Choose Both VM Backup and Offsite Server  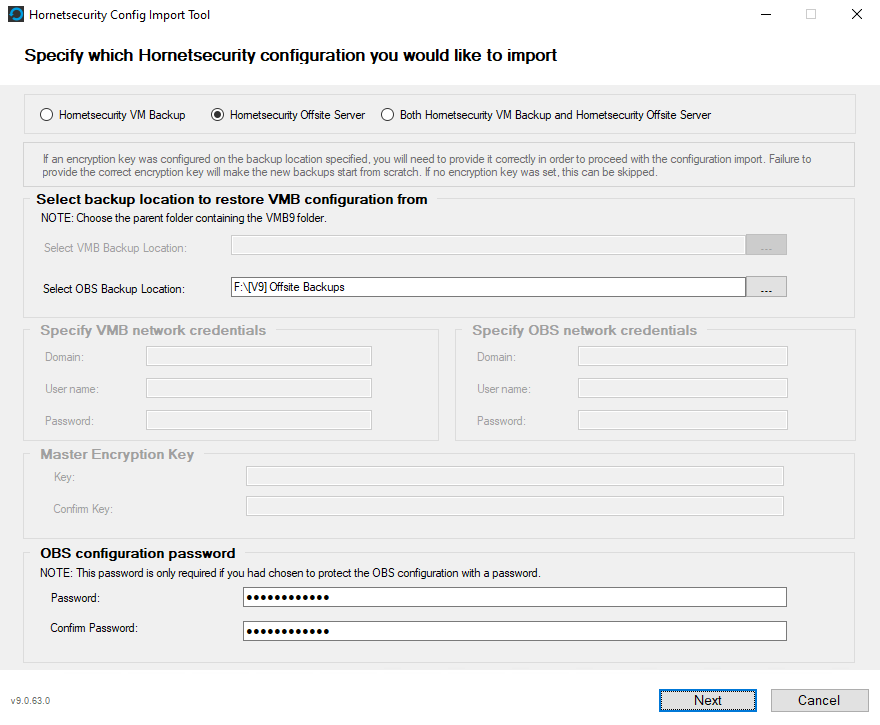coord(388,115)
